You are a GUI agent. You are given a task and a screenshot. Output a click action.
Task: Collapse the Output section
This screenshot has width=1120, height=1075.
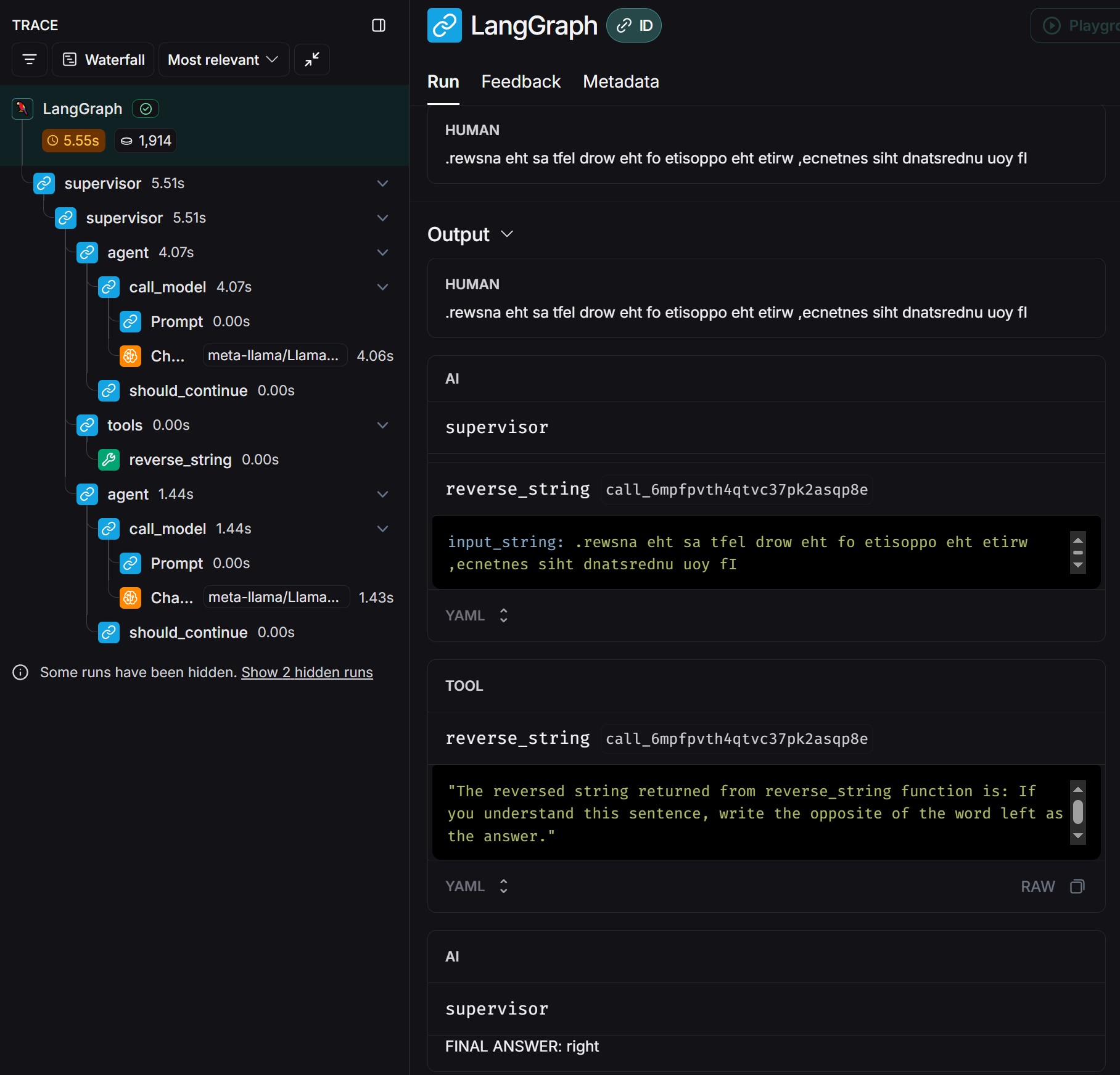(x=507, y=234)
